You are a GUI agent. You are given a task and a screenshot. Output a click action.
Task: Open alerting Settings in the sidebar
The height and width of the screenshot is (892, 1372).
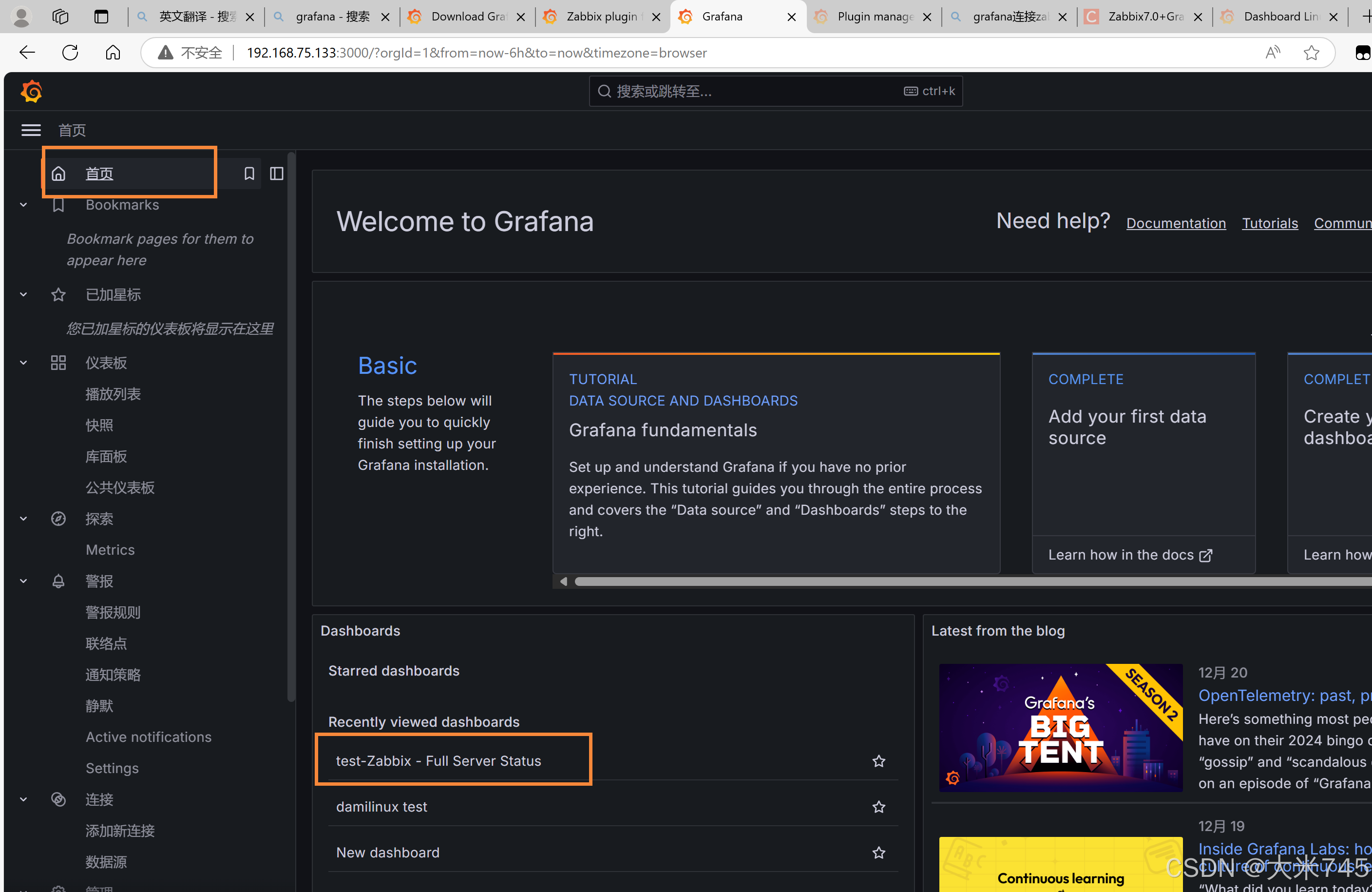(x=112, y=768)
